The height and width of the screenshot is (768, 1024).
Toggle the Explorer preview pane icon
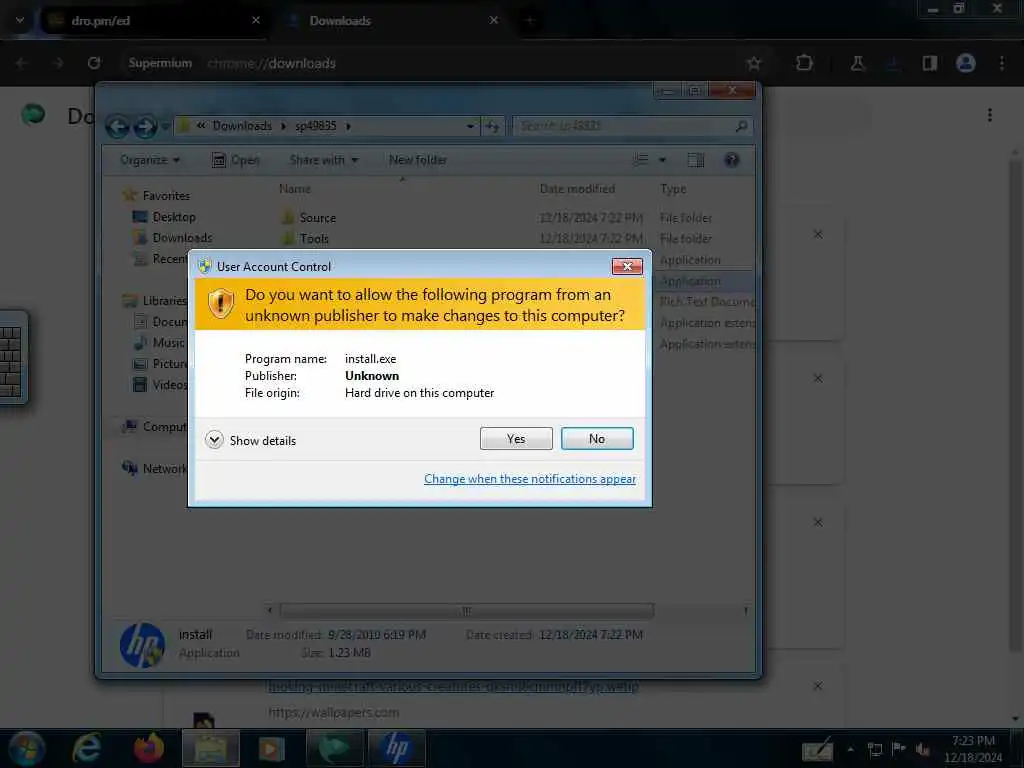[696, 160]
